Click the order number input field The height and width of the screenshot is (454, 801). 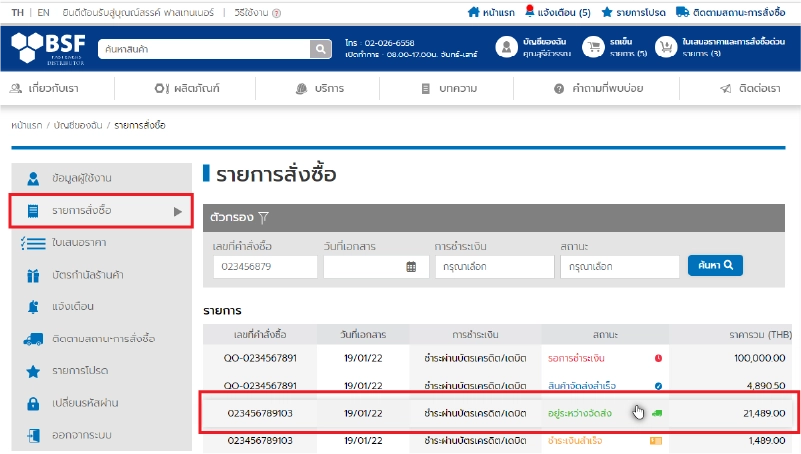265,267
